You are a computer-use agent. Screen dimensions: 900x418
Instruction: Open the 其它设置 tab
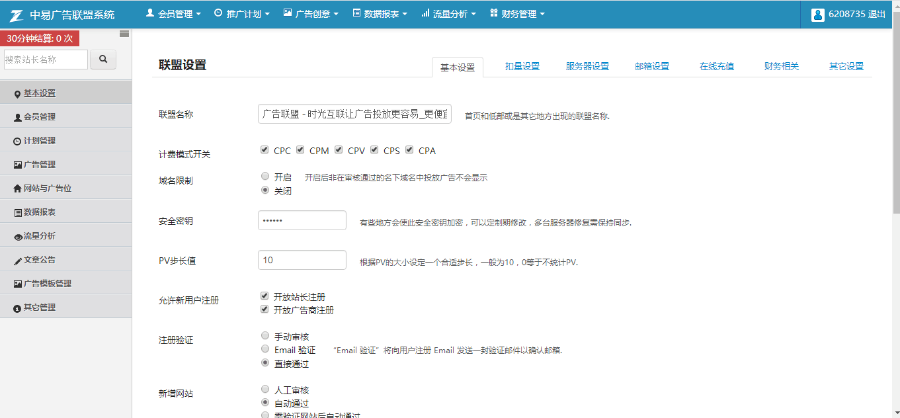click(846, 66)
